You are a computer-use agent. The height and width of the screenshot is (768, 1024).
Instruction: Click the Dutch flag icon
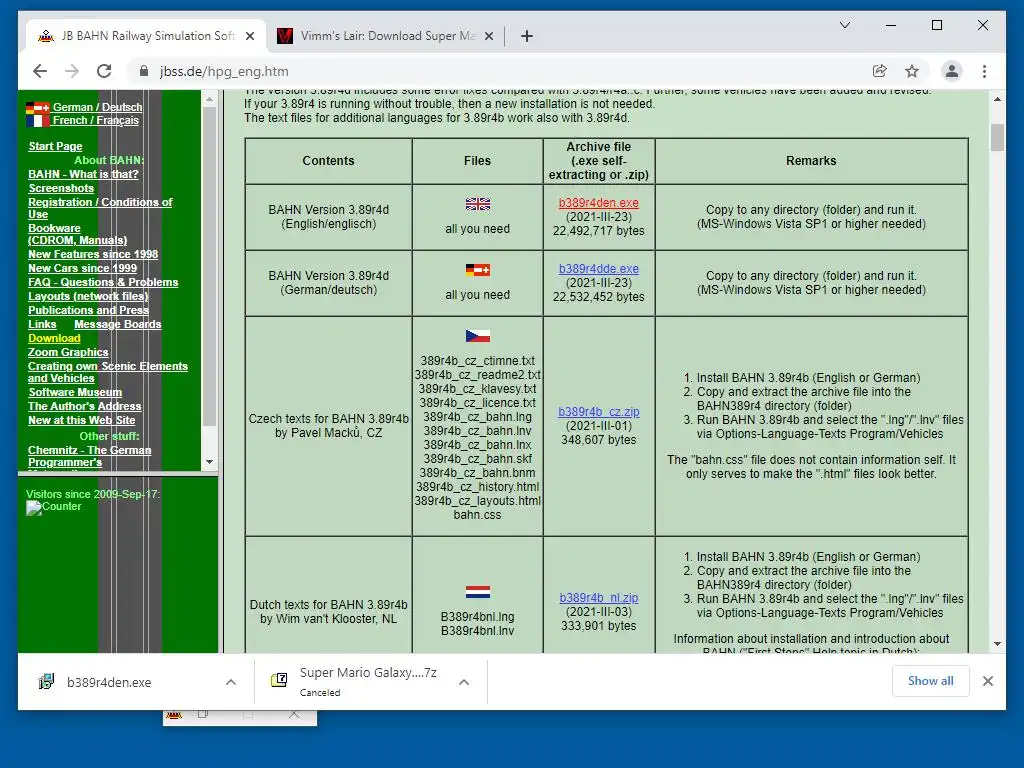point(477,592)
